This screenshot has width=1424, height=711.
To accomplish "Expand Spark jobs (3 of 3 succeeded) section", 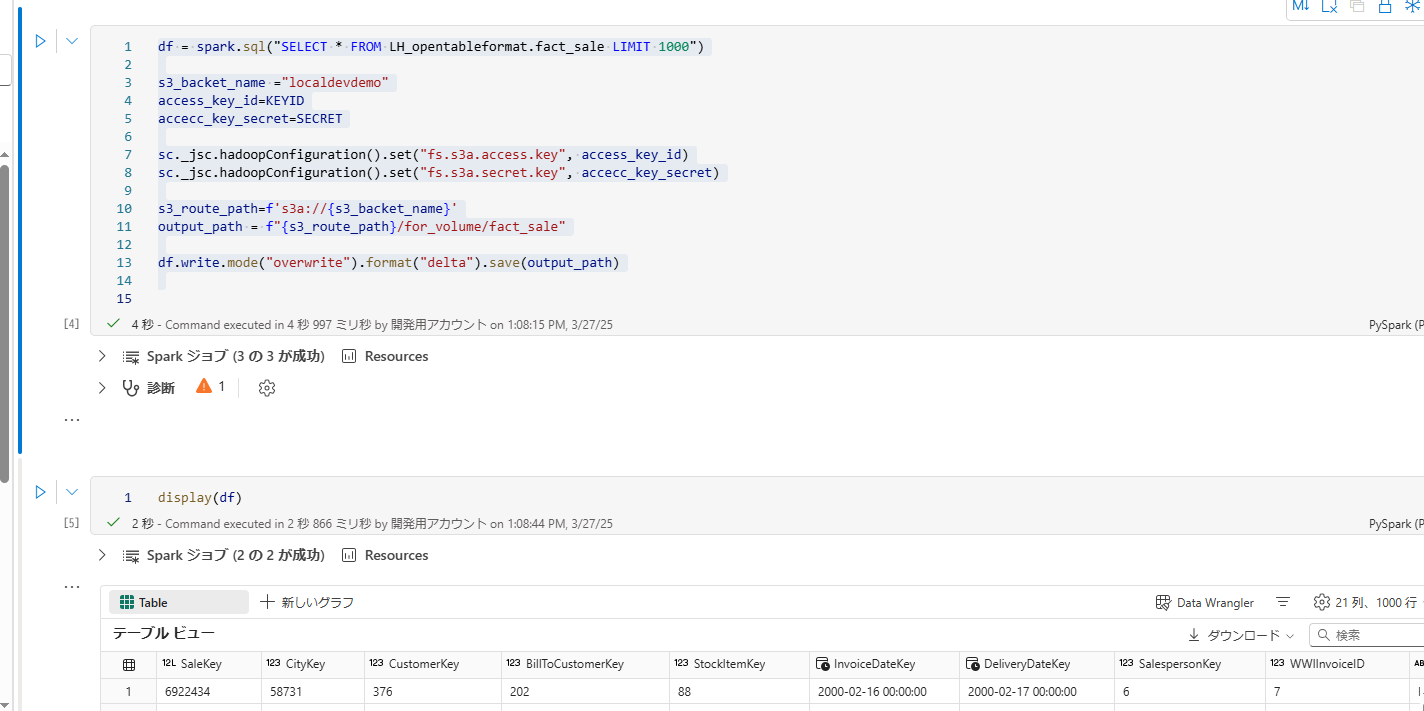I will (102, 356).
